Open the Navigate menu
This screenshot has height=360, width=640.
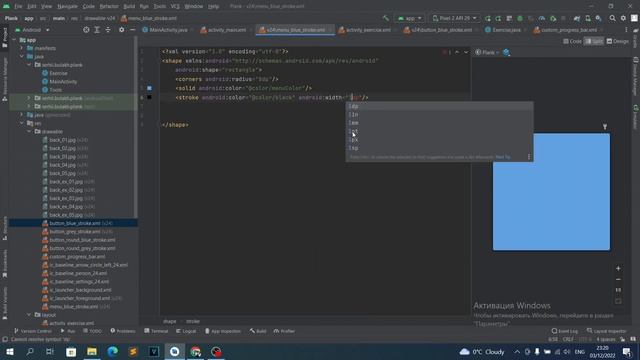tap(67, 7)
